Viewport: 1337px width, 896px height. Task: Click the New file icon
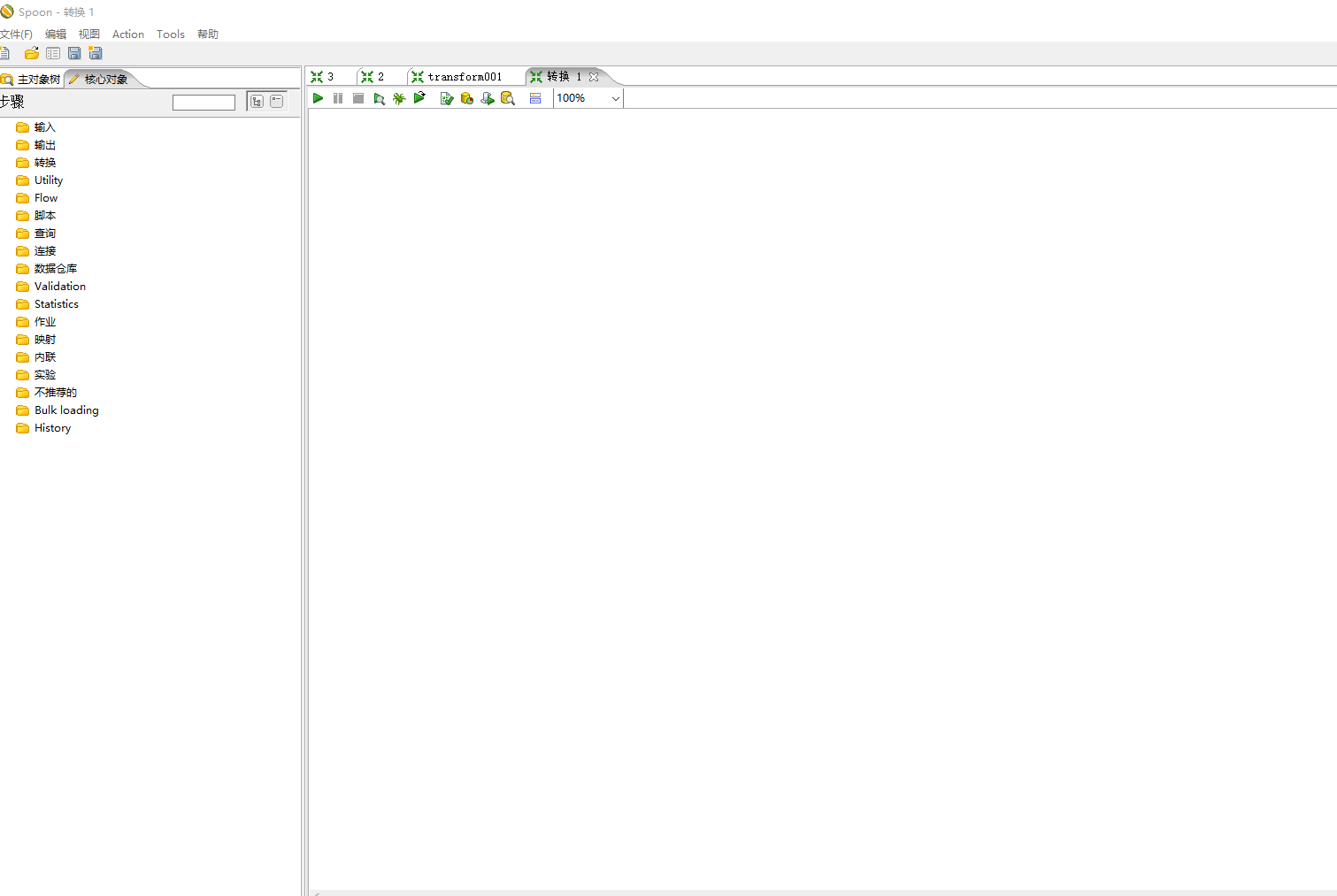tap(4, 53)
